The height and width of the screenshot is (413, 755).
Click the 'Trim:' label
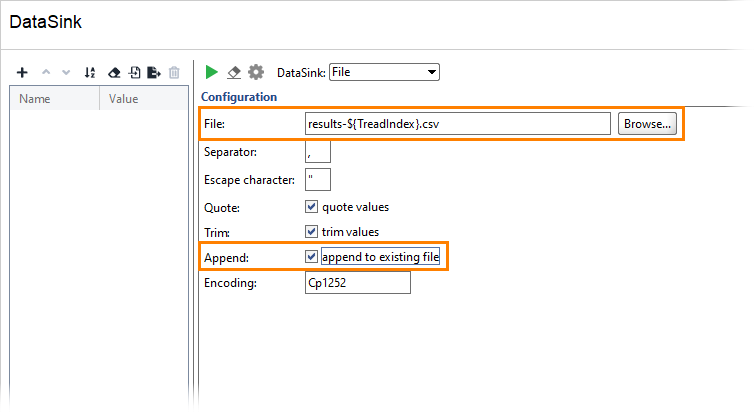point(217,233)
